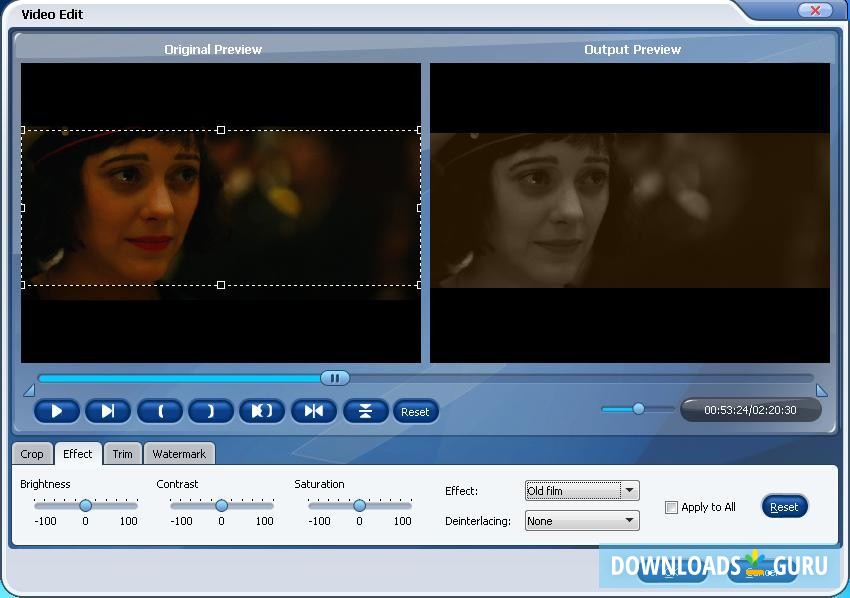The width and height of the screenshot is (850, 598).
Task: Adjust the Brightness slider handle
Action: [85, 506]
